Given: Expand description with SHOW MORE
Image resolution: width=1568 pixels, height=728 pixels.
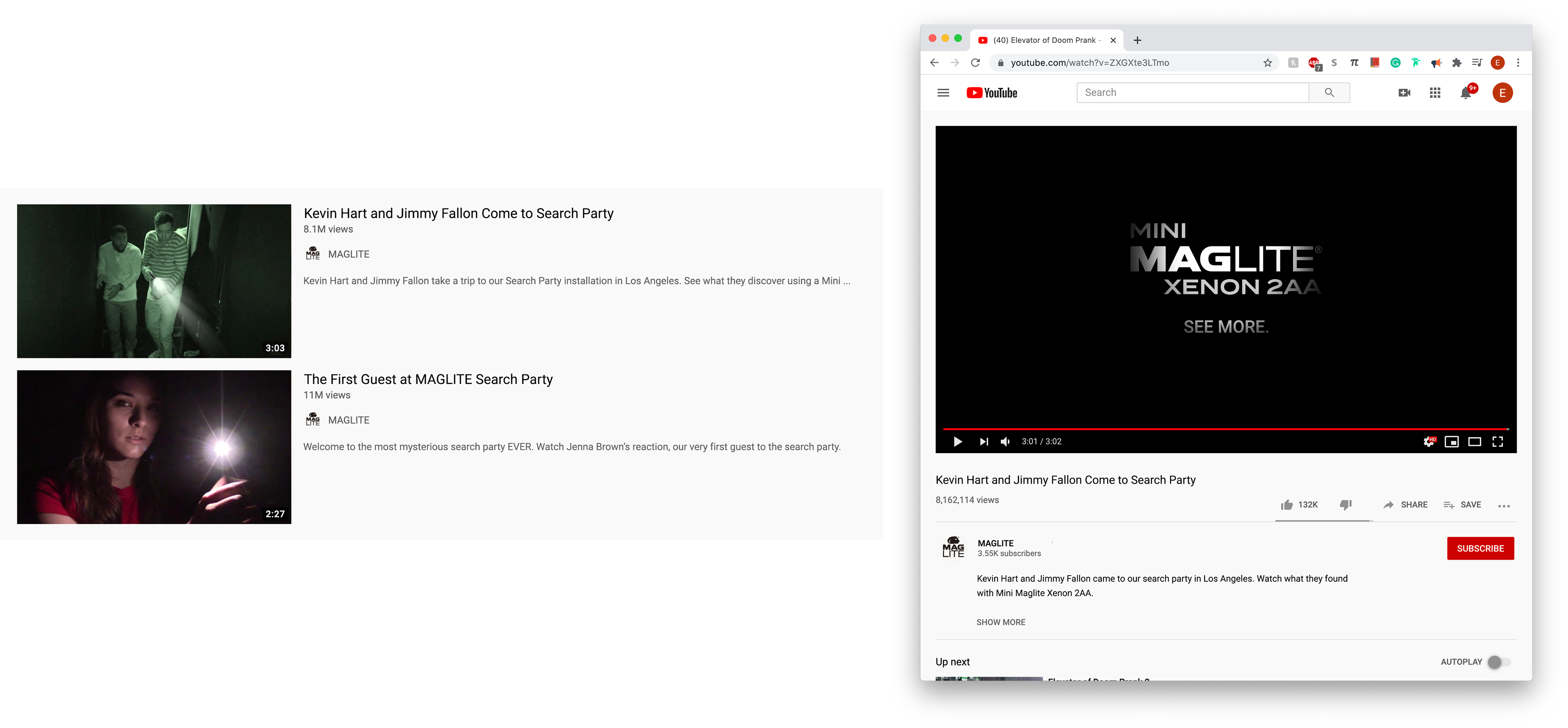Looking at the screenshot, I should 1001,622.
